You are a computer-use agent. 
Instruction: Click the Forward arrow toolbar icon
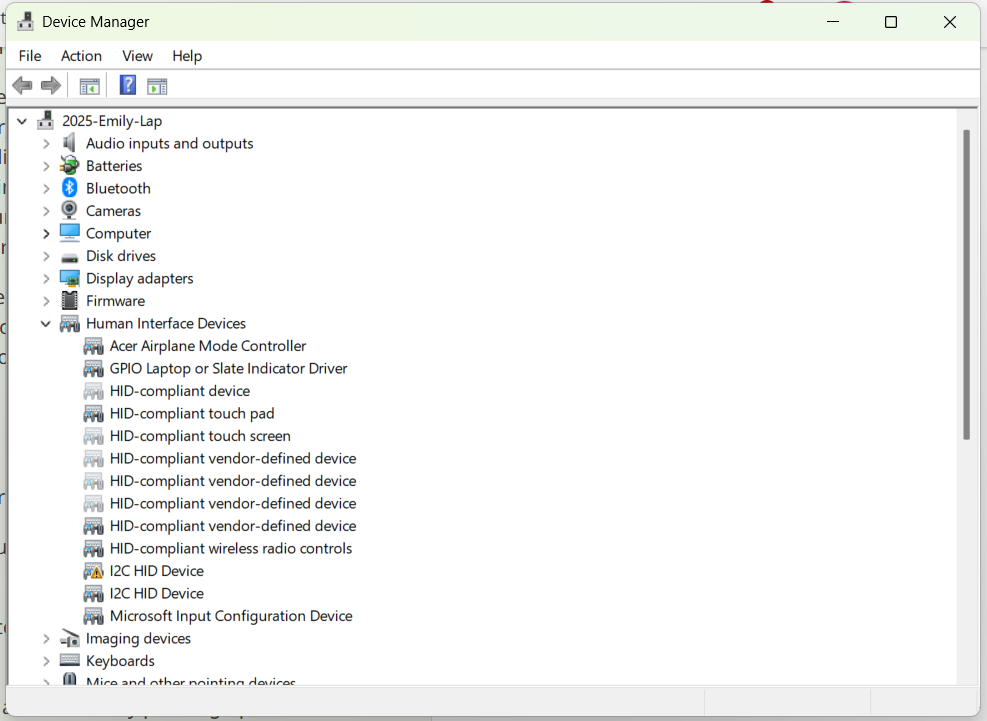50,86
